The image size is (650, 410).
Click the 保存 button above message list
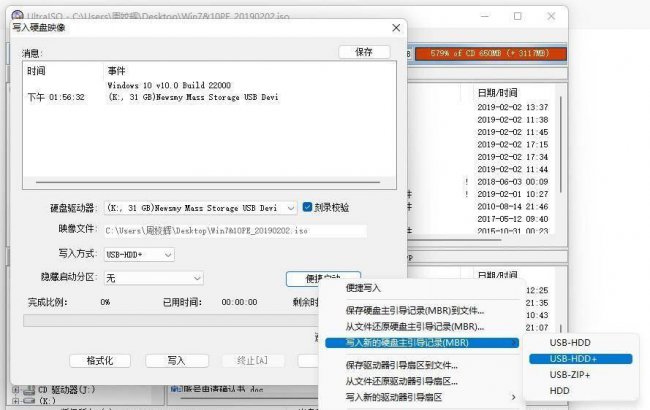pyautogui.click(x=364, y=52)
